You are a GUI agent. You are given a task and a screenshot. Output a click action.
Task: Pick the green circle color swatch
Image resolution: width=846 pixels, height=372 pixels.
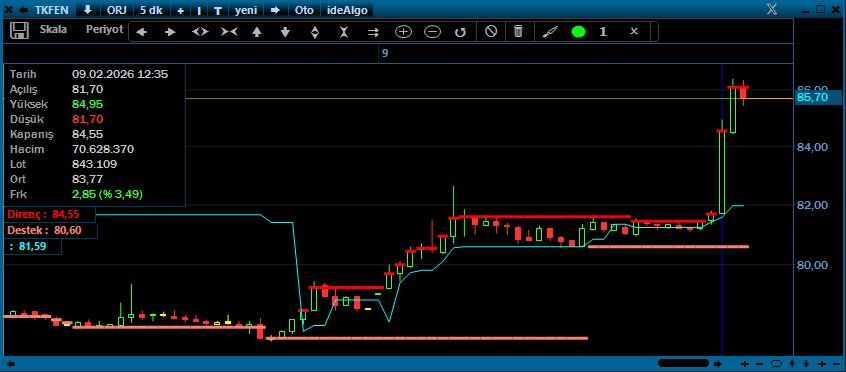click(578, 32)
